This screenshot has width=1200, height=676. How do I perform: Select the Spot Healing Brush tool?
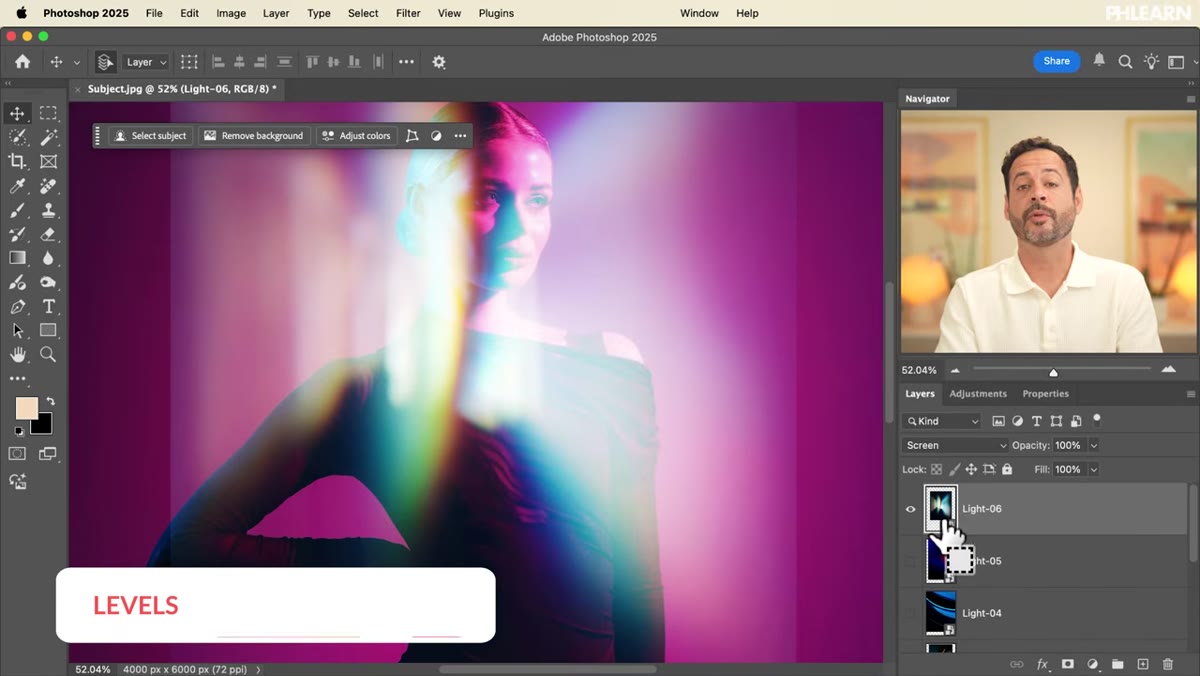coord(48,186)
